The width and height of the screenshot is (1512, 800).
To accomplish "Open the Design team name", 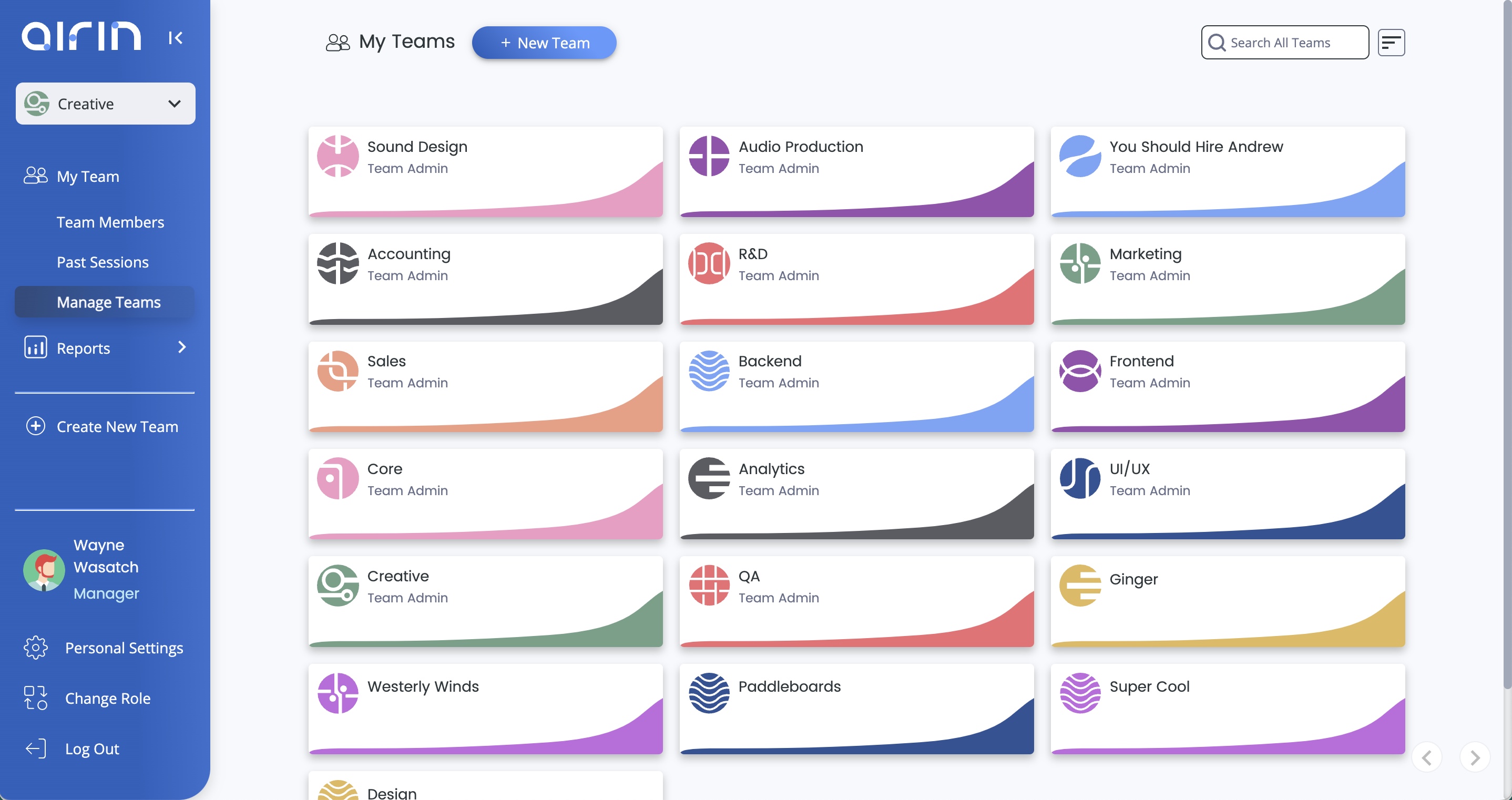I will coord(392,793).
